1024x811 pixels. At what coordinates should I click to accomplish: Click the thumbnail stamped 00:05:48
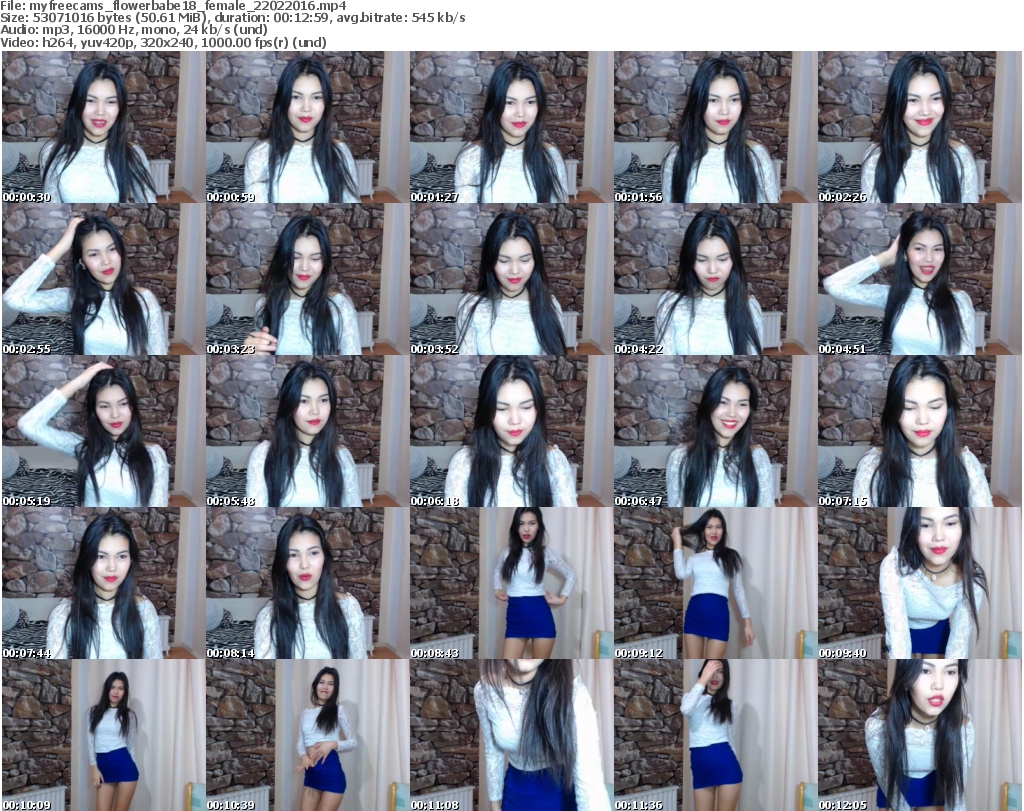308,432
